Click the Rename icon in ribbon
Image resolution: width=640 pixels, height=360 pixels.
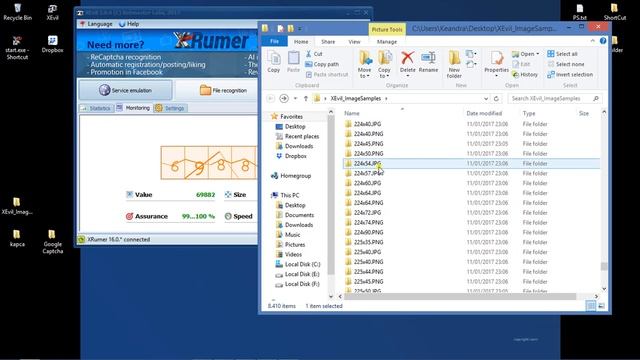coord(428,62)
